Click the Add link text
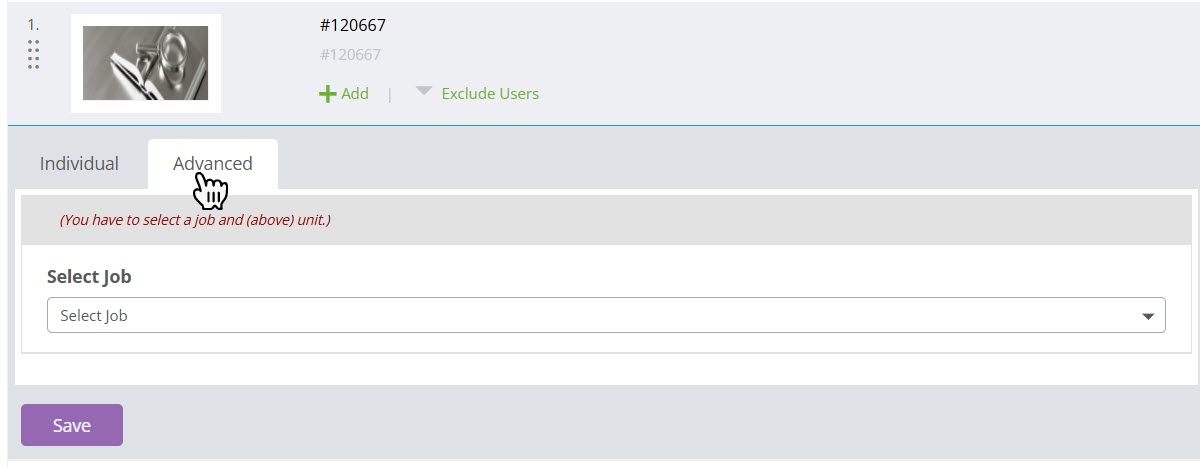 (355, 94)
